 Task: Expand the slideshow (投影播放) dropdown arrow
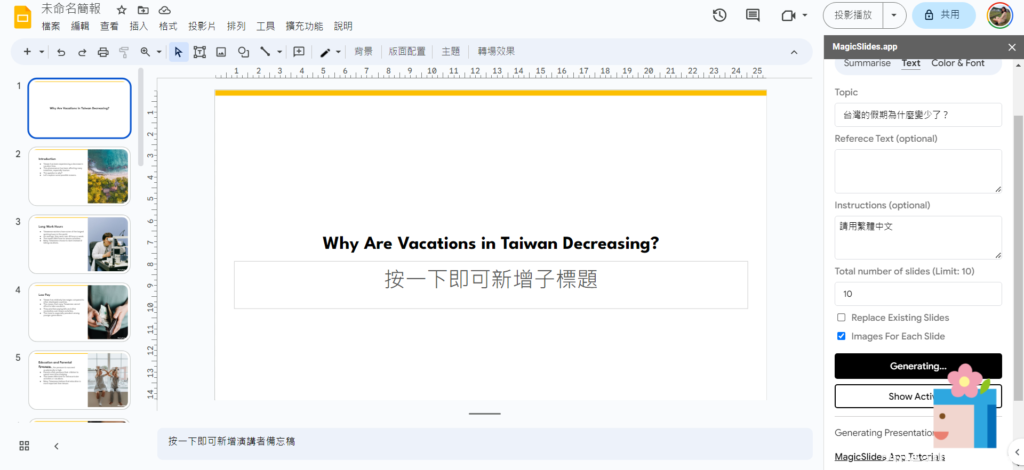point(893,15)
